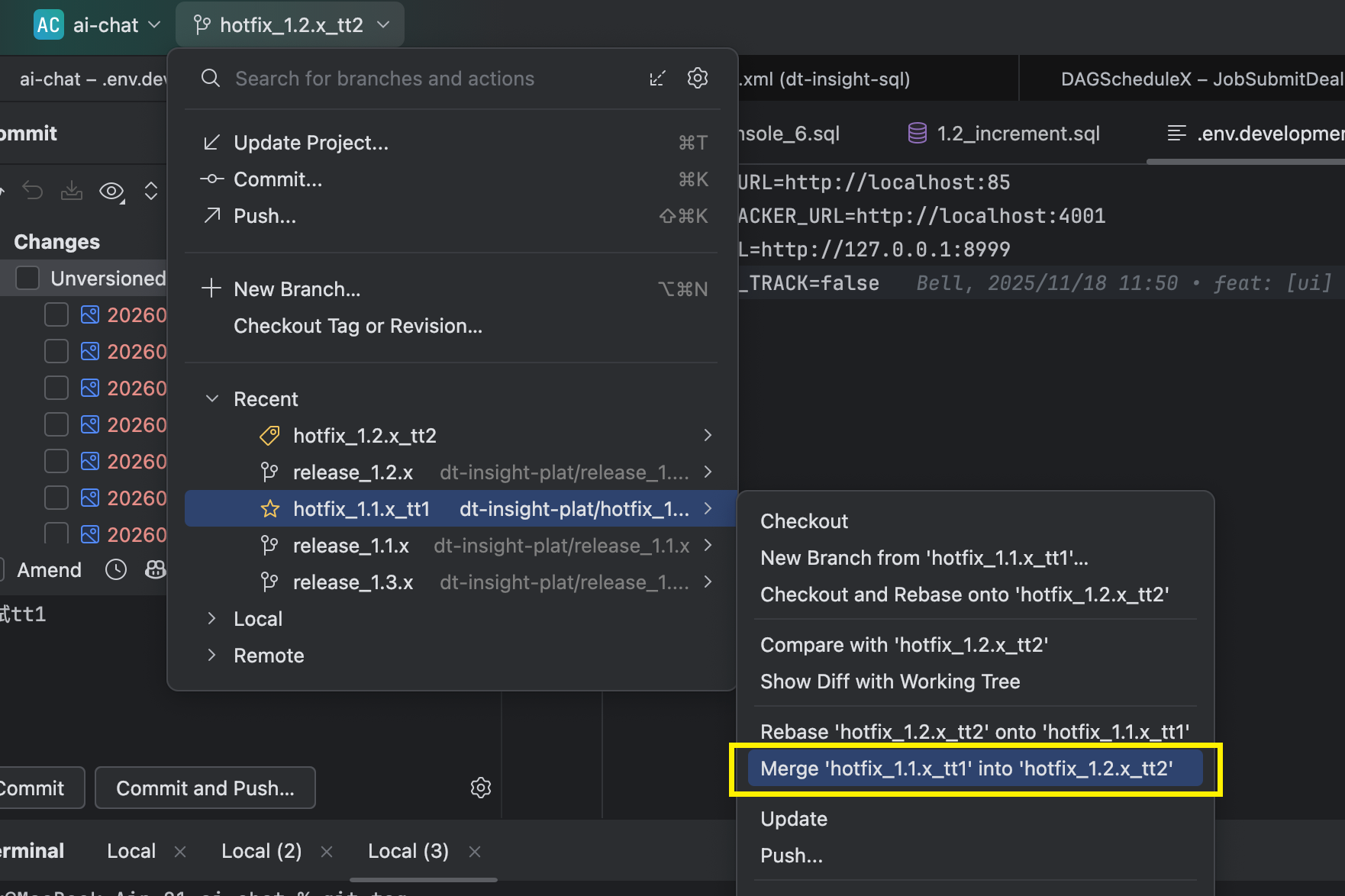This screenshot has width=1345, height=896.
Task: Close the Local (3) terminal tab
Action: tap(475, 852)
